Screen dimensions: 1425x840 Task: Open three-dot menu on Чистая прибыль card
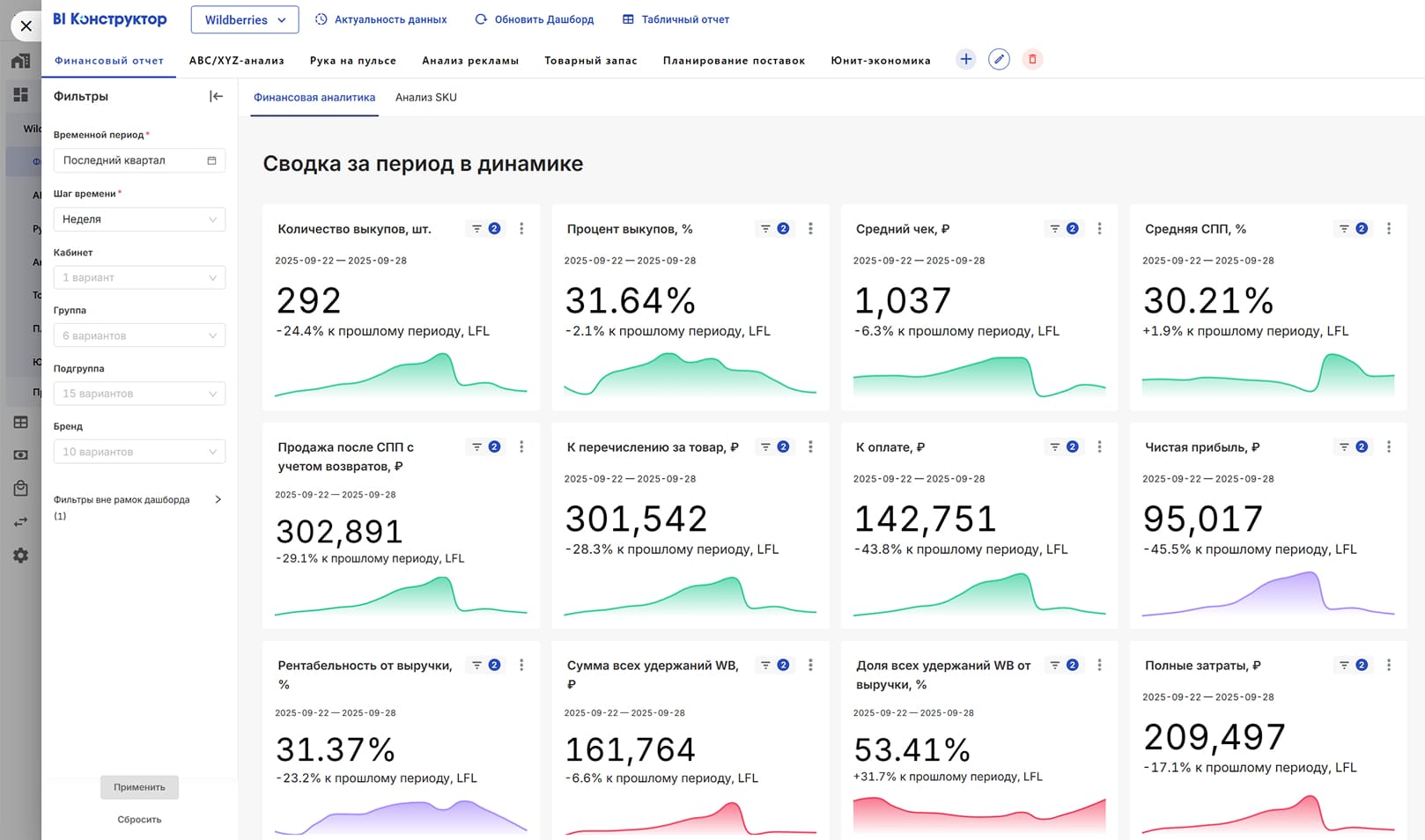(x=1388, y=447)
